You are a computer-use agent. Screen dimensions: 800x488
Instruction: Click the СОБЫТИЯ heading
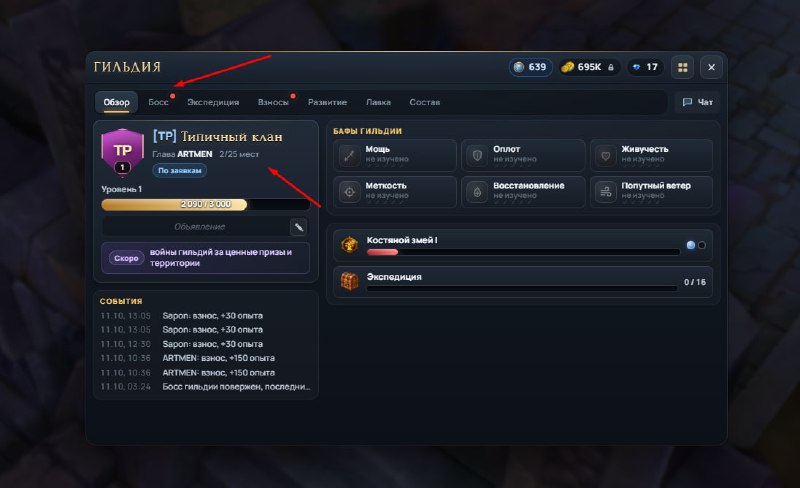(x=121, y=301)
